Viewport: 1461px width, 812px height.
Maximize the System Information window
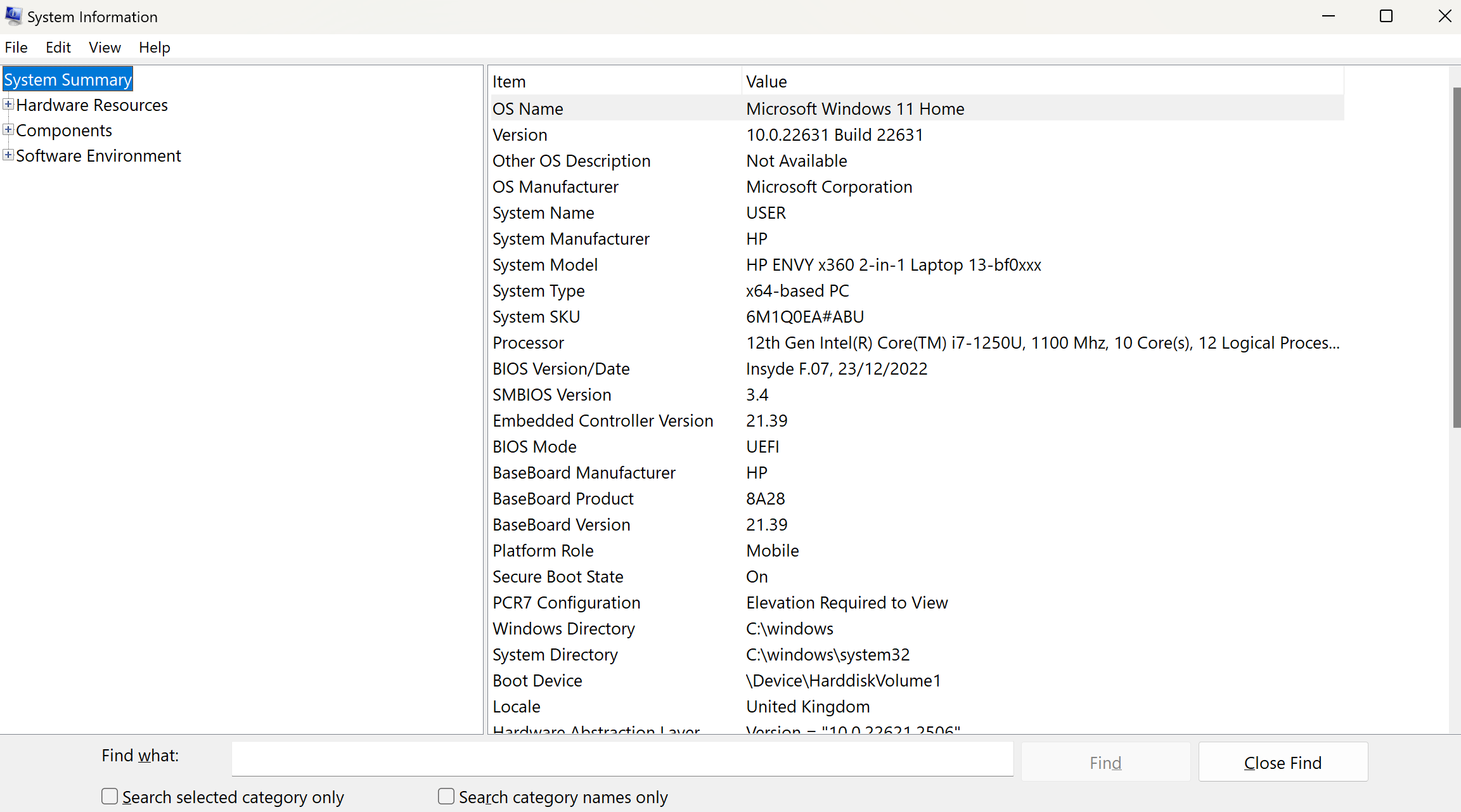[1386, 16]
